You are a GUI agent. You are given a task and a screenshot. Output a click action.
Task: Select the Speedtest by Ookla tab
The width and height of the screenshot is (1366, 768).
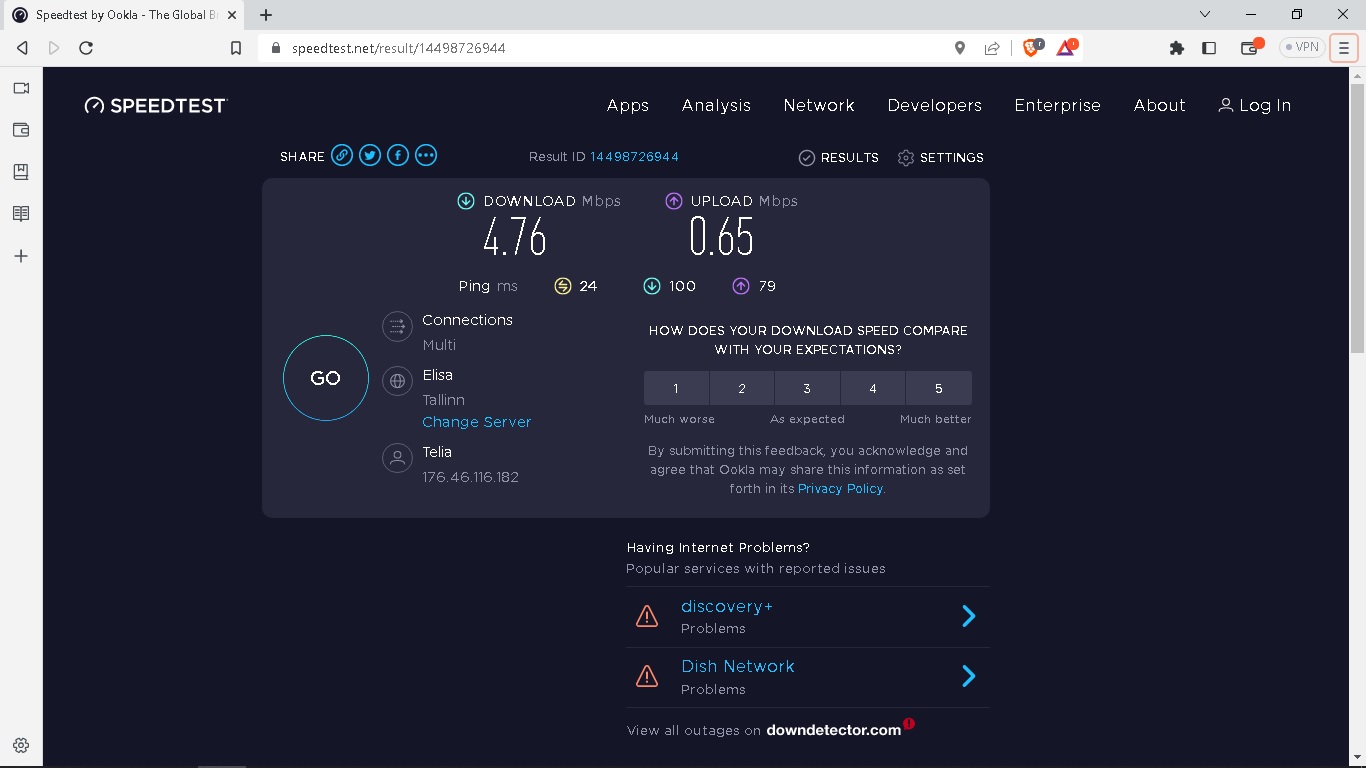pyautogui.click(x=125, y=15)
